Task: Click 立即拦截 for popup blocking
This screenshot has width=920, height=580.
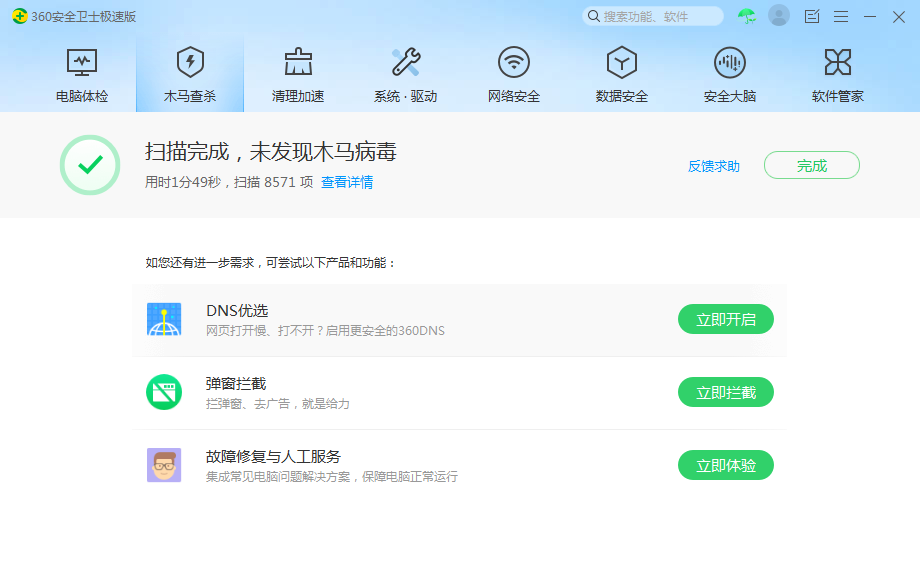Action: (726, 392)
